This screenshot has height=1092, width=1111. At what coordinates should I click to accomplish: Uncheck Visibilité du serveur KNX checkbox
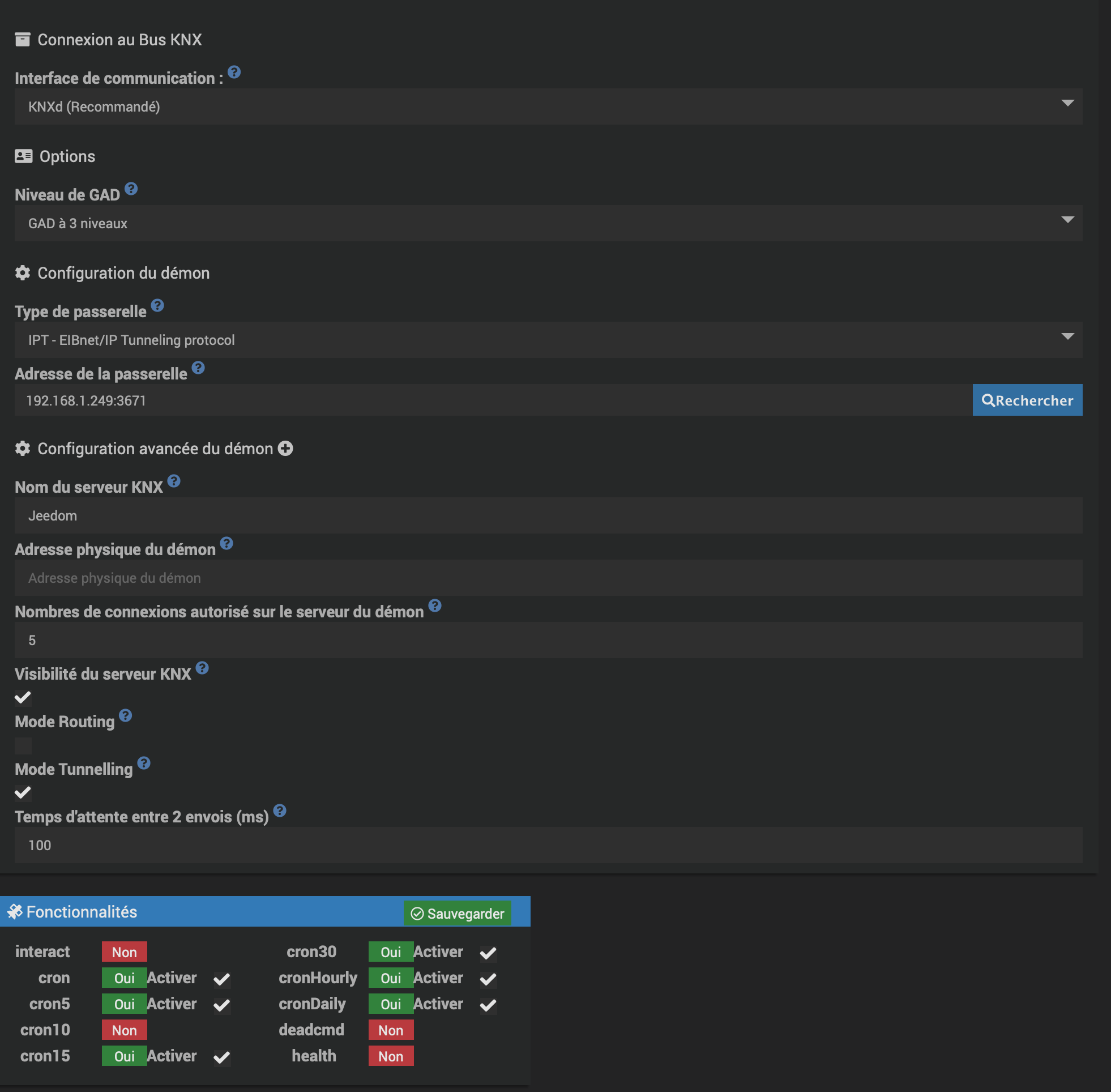point(23,697)
